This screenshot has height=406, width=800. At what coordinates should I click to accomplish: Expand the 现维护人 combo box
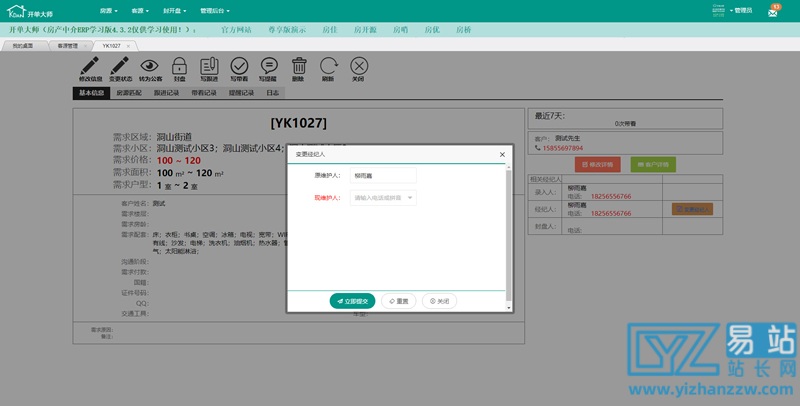coord(383,198)
